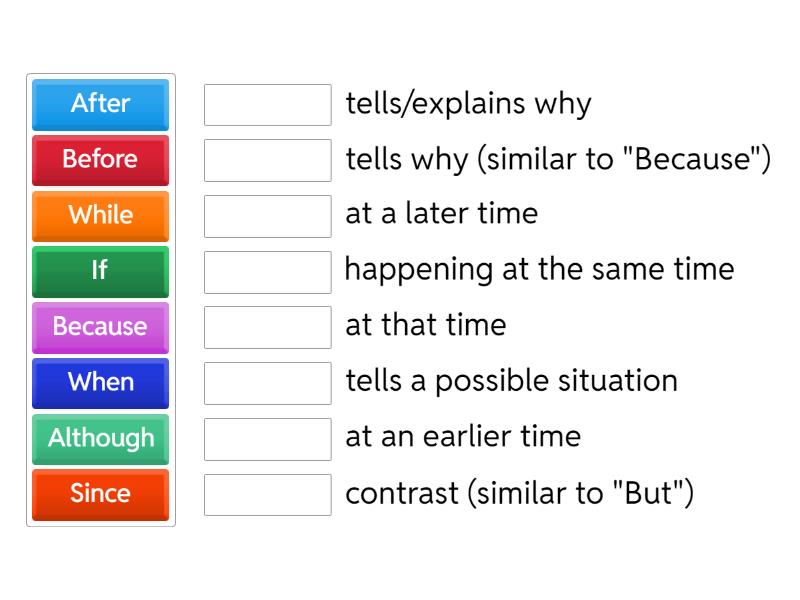The width and height of the screenshot is (800, 600).
Task: Click the orange "While" word tile
Action: (100, 215)
